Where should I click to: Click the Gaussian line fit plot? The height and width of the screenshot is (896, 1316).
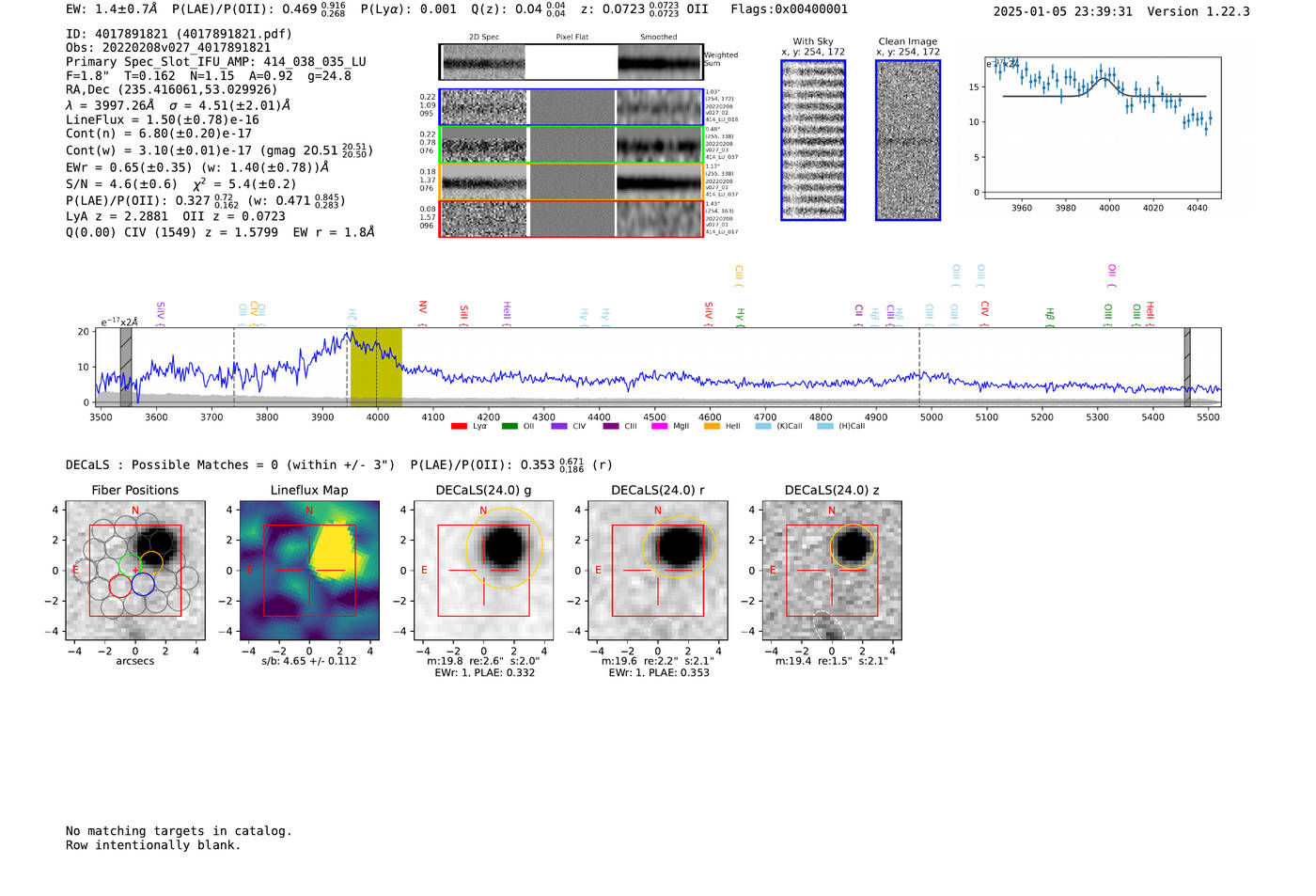pos(1102,128)
